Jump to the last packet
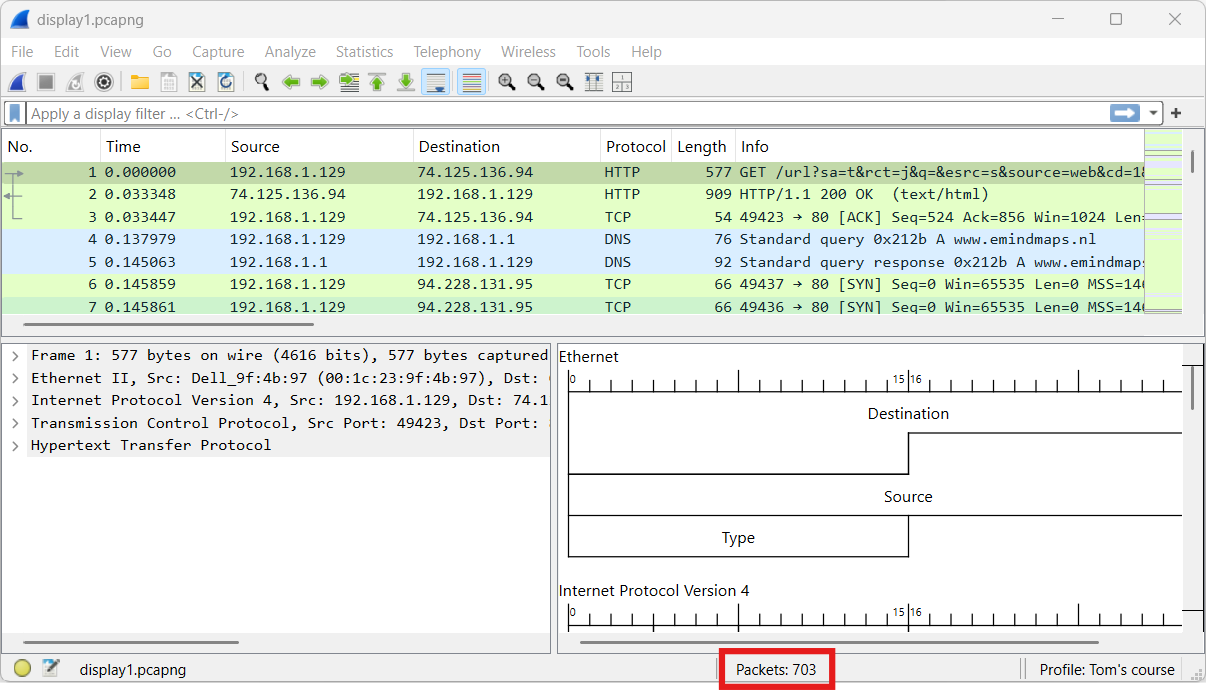The image size is (1206, 690). 406,82
